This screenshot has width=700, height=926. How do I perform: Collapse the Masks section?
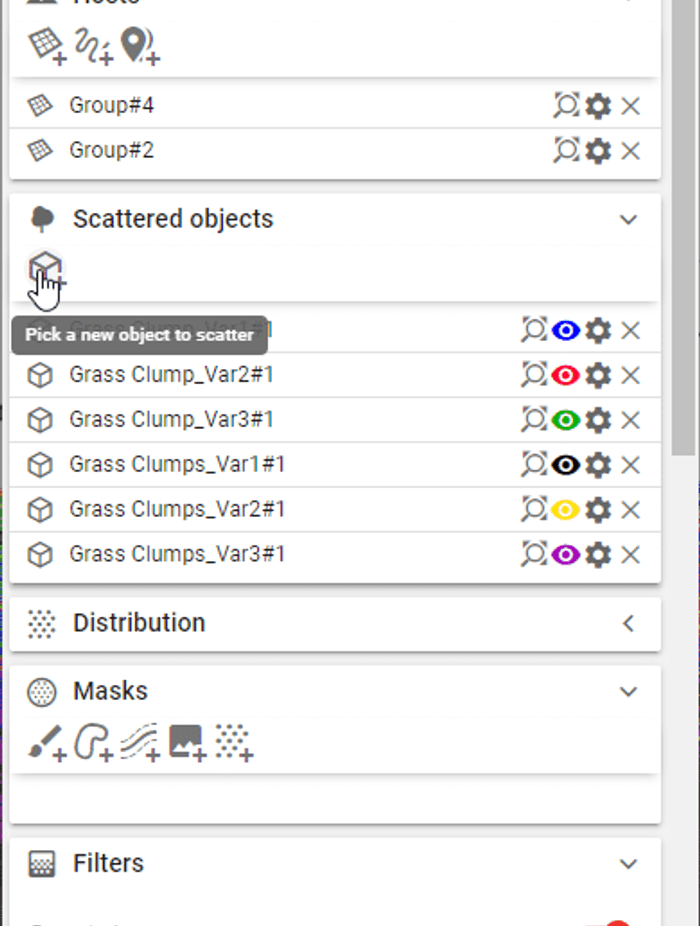coord(629,691)
